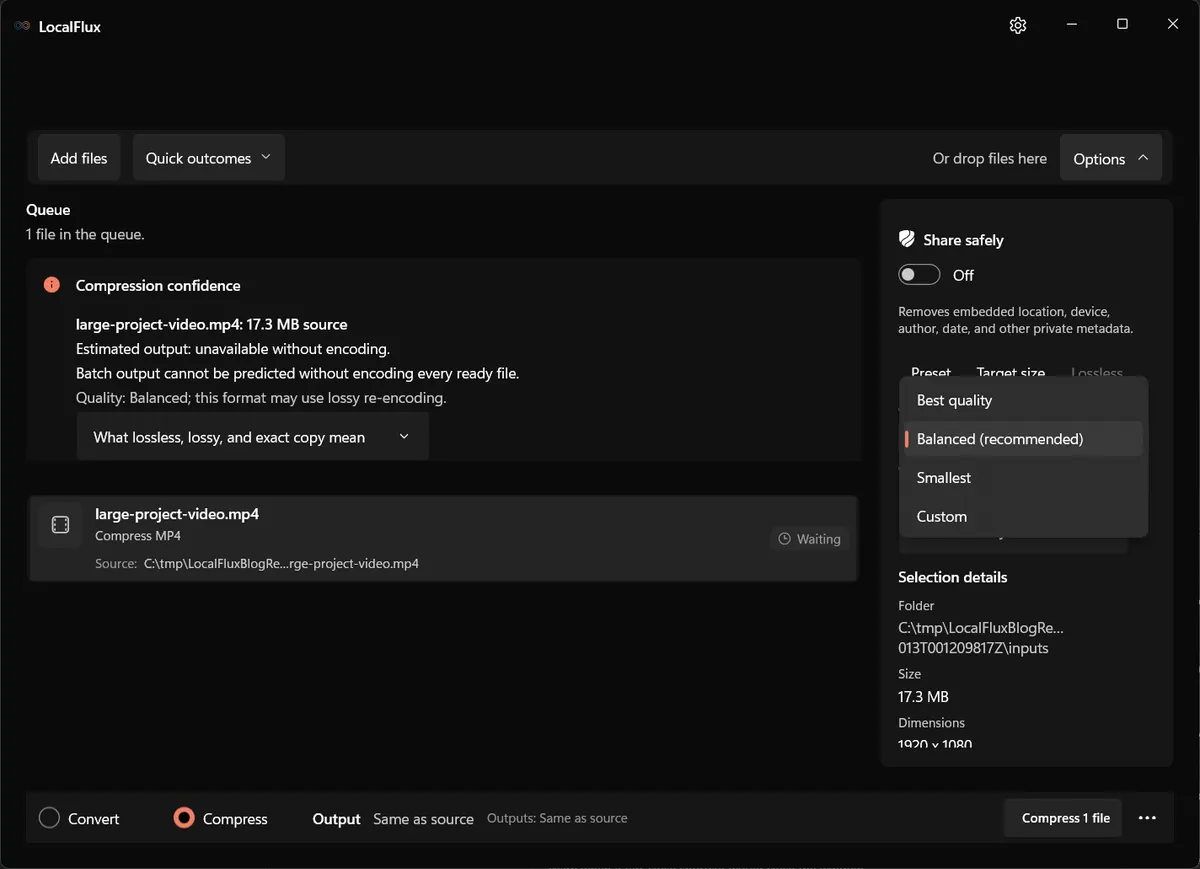
Task: Click the Queue heading
Action: click(48, 210)
